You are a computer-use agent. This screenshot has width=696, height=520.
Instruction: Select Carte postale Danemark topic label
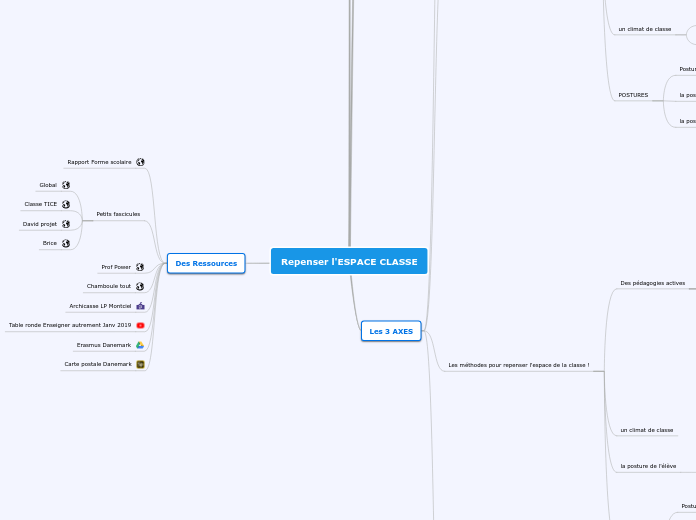tap(98, 364)
